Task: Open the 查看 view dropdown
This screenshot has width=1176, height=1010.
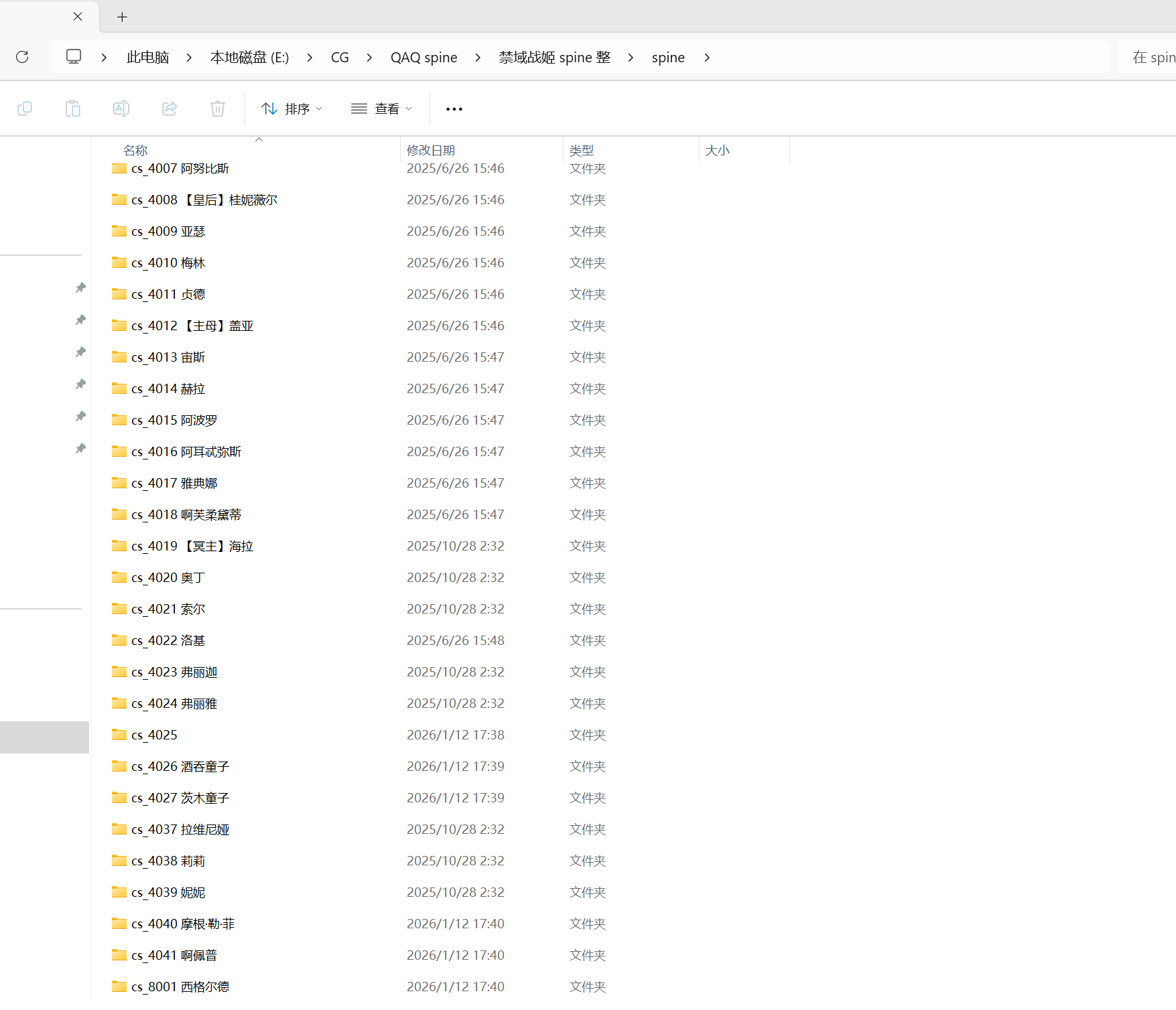Action: [x=381, y=109]
